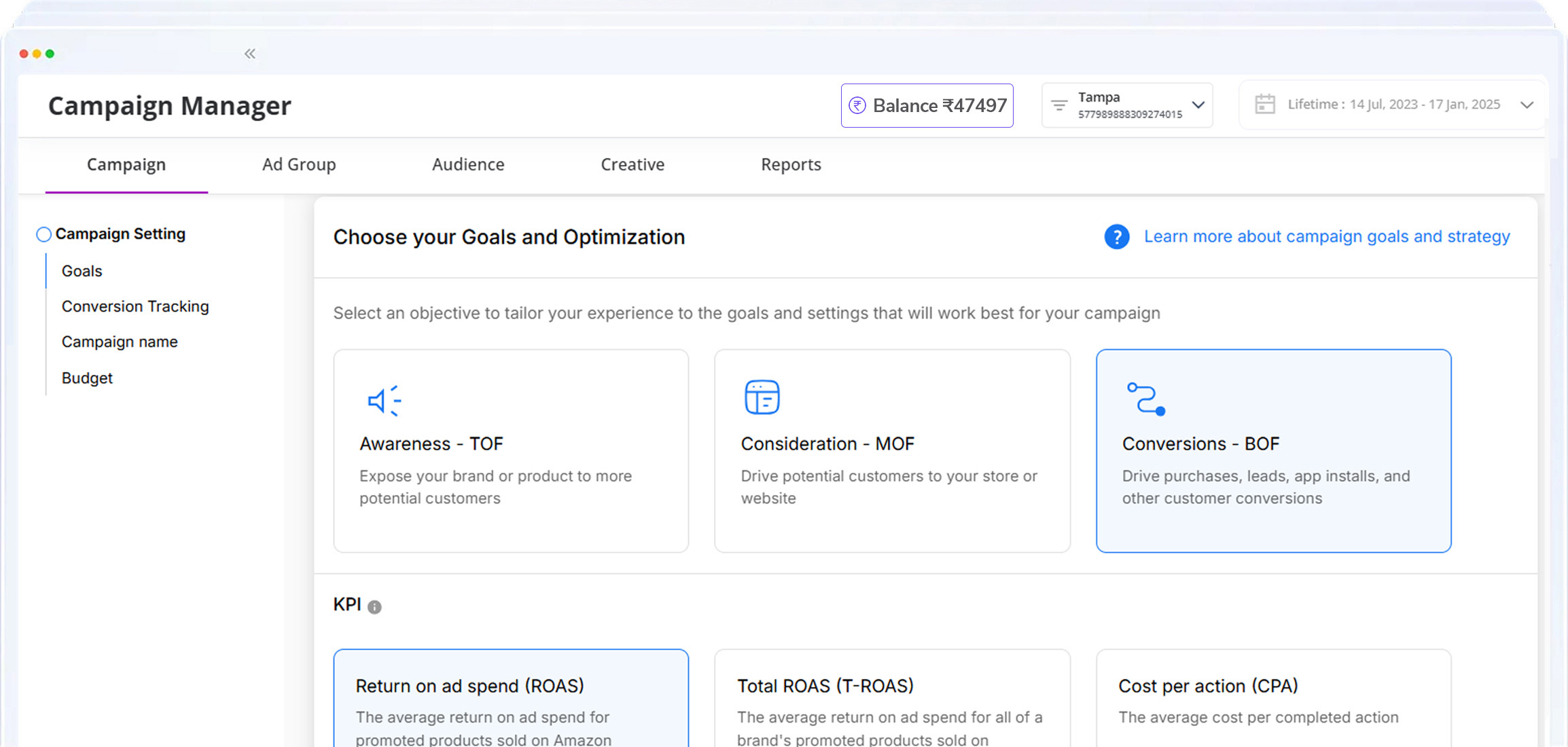1568x747 pixels.
Task: Click the Conversions path icon
Action: (1145, 399)
